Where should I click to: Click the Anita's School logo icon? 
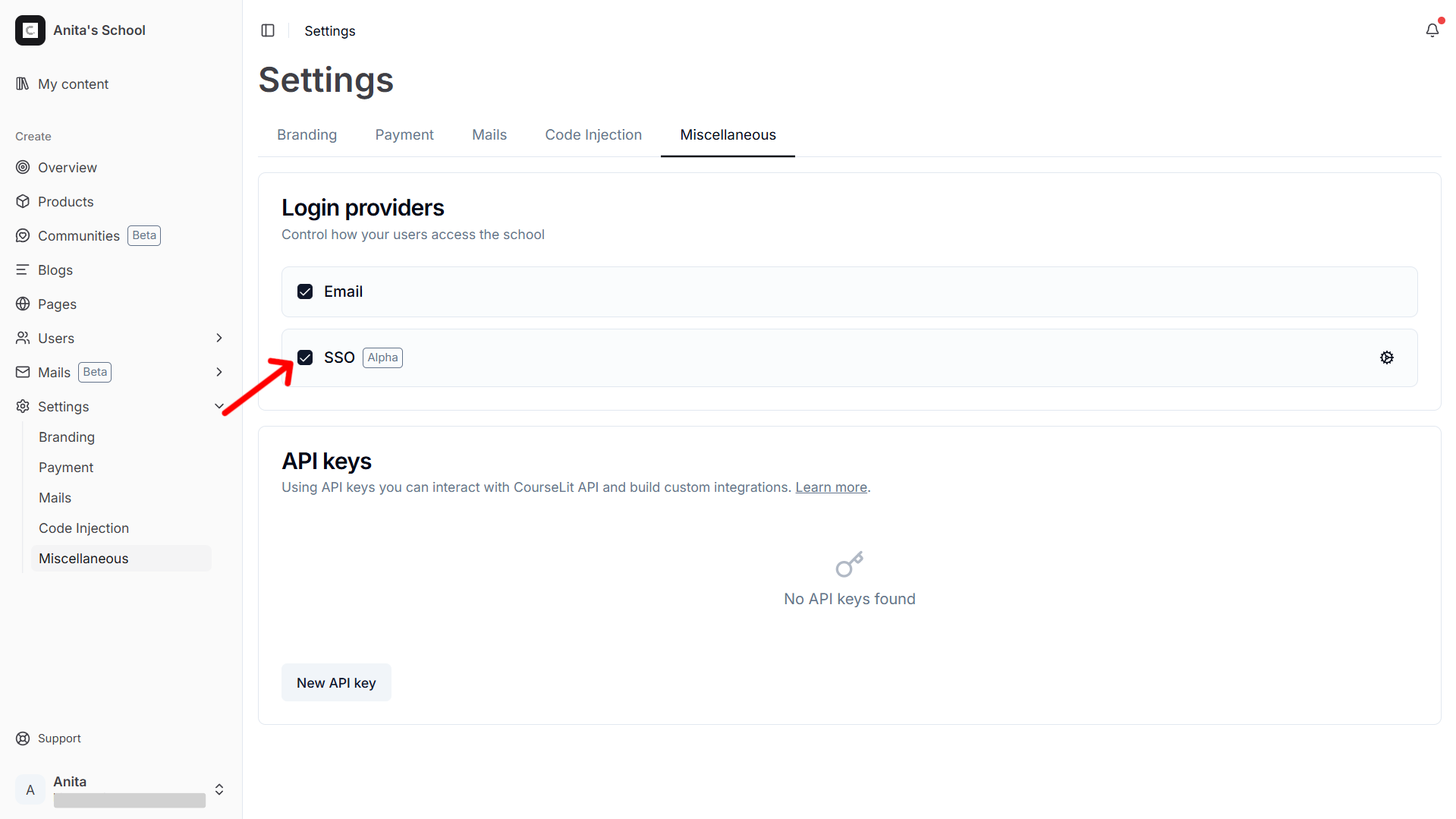click(x=30, y=30)
